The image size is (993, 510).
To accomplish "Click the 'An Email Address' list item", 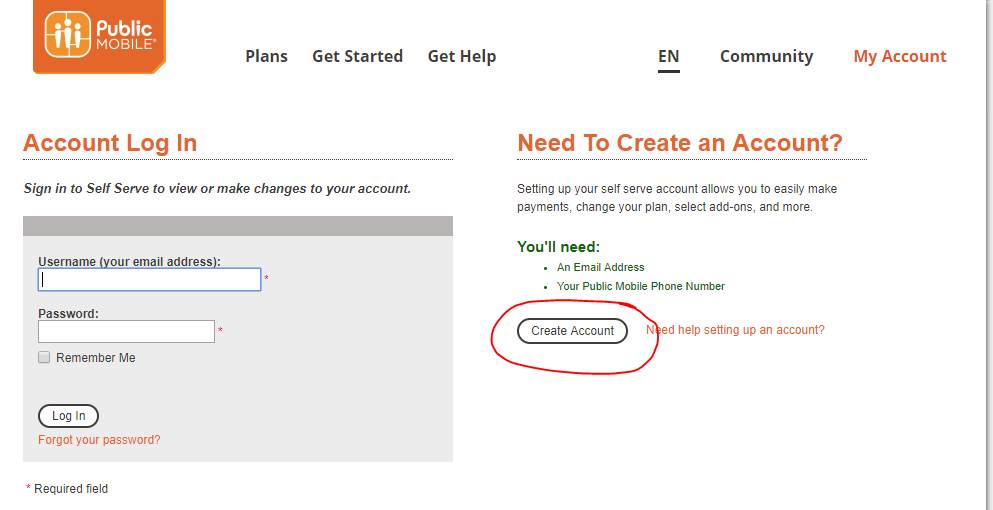I will pos(600,267).
